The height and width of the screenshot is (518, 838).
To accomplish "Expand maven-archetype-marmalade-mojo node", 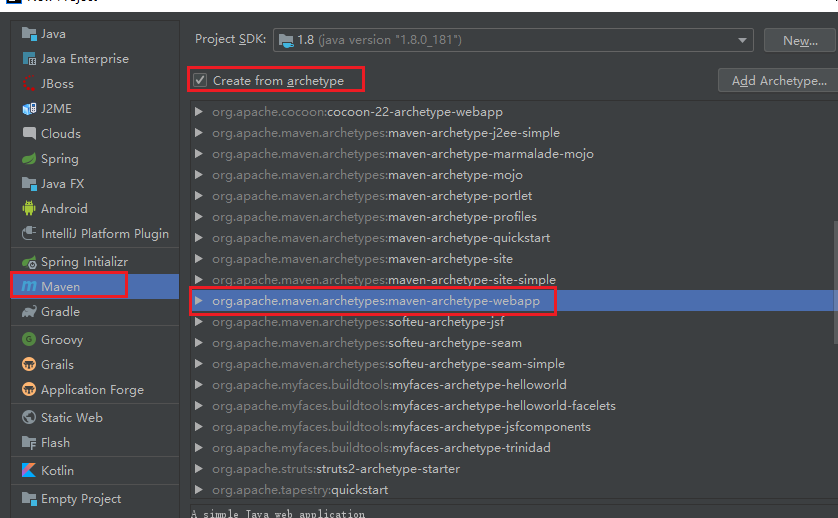I will pyautogui.click(x=198, y=154).
